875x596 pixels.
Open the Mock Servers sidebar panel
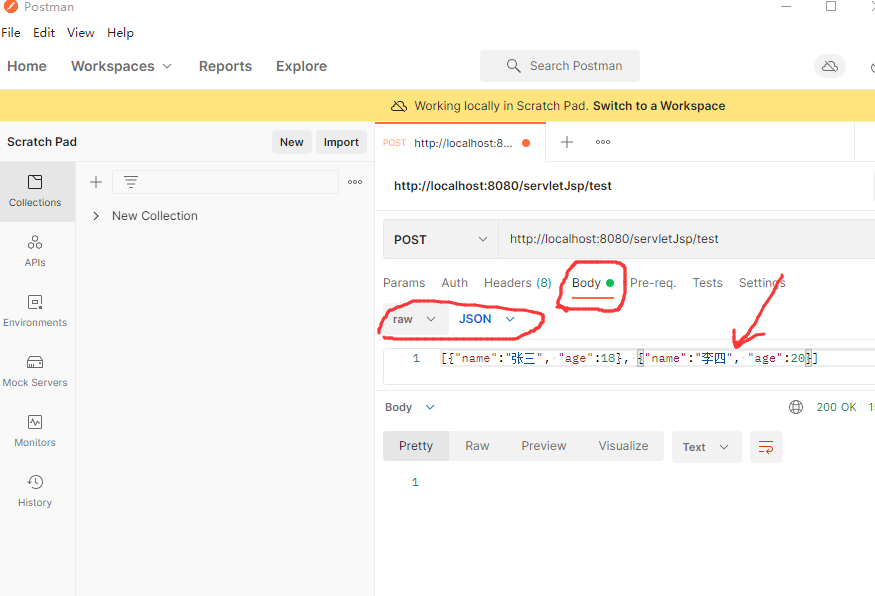35,371
